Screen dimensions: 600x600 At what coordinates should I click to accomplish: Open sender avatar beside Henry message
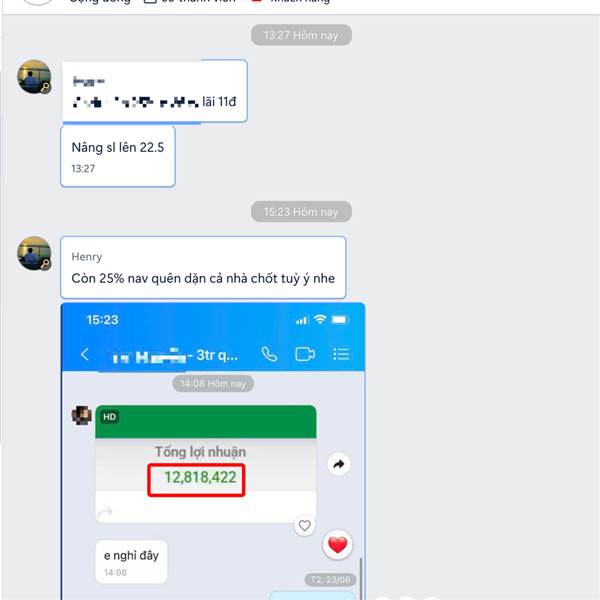click(x=34, y=253)
